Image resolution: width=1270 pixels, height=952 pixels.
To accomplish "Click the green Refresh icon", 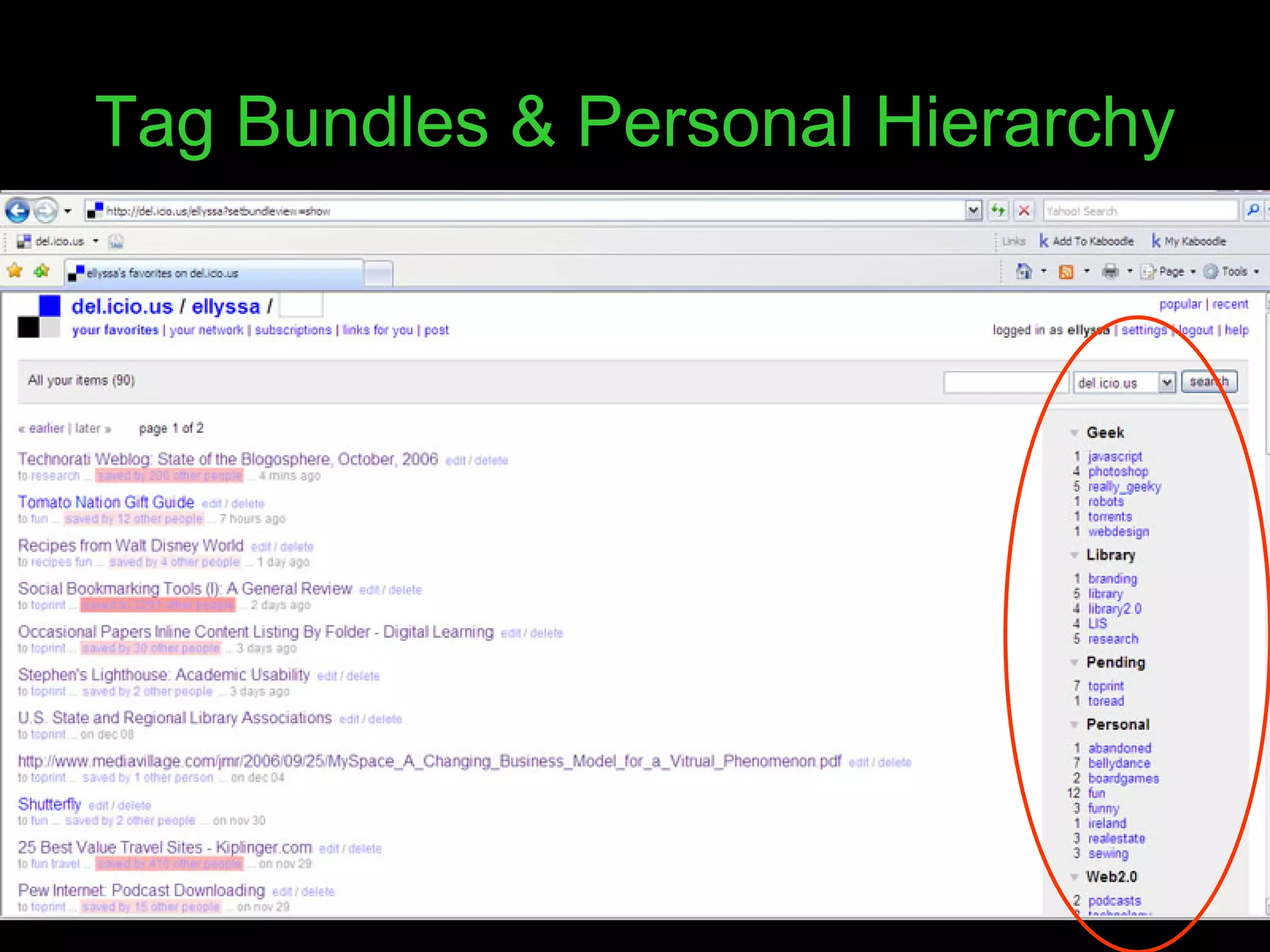I will click(998, 211).
